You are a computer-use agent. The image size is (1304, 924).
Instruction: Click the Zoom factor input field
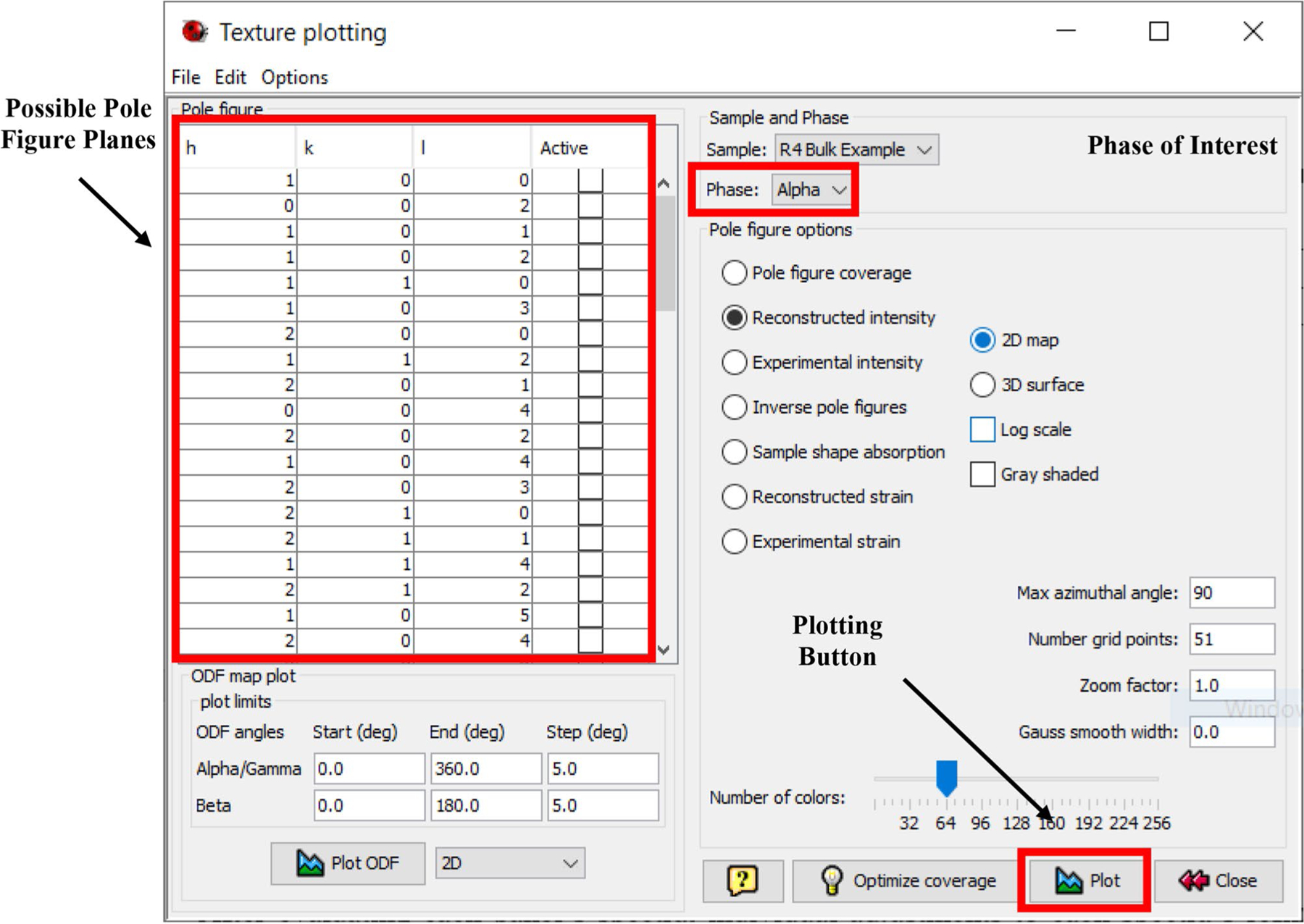[1232, 686]
